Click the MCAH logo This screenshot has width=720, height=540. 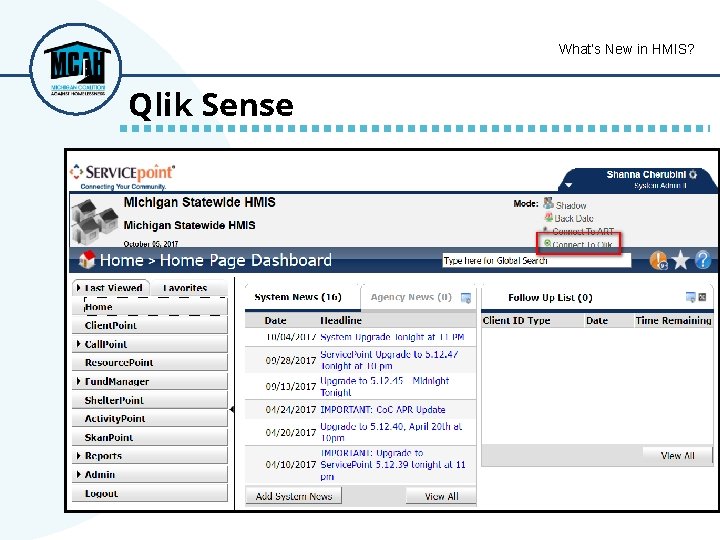[x=76, y=69]
